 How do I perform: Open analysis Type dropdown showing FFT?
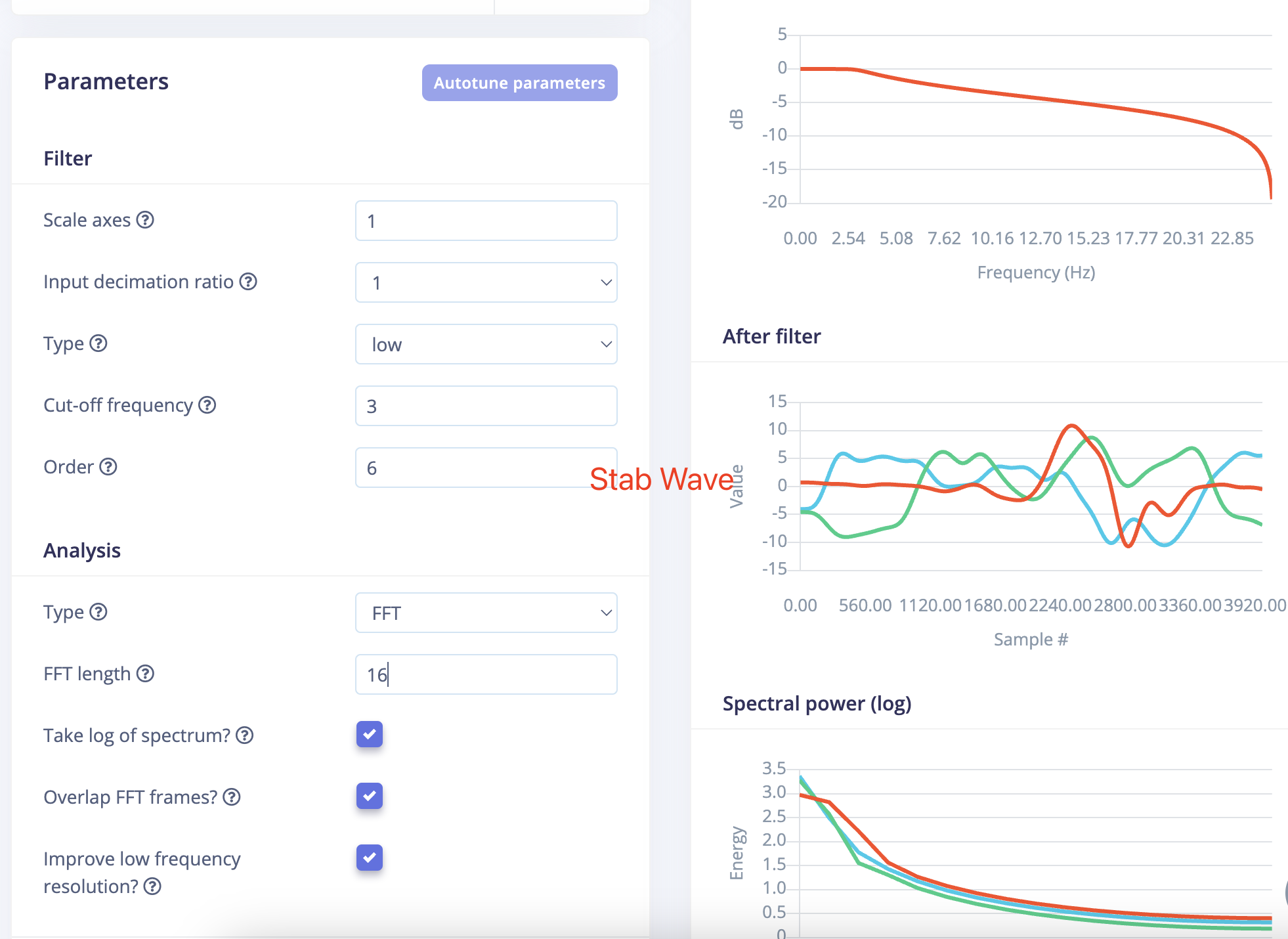point(486,613)
